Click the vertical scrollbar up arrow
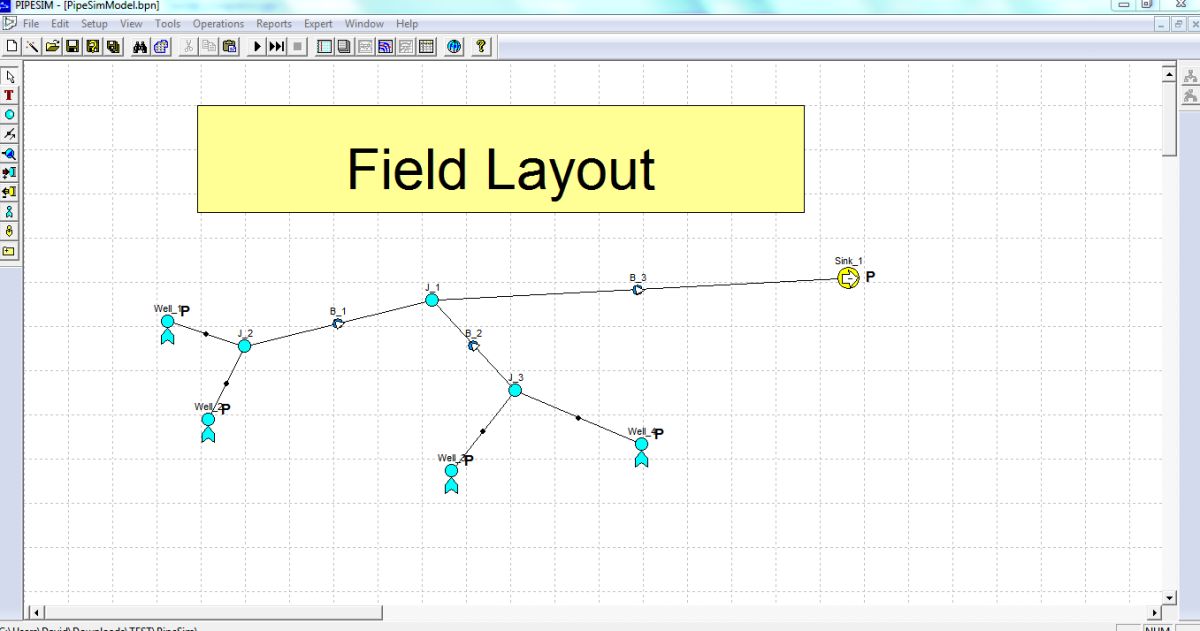This screenshot has width=1200, height=631. pos(1169,73)
